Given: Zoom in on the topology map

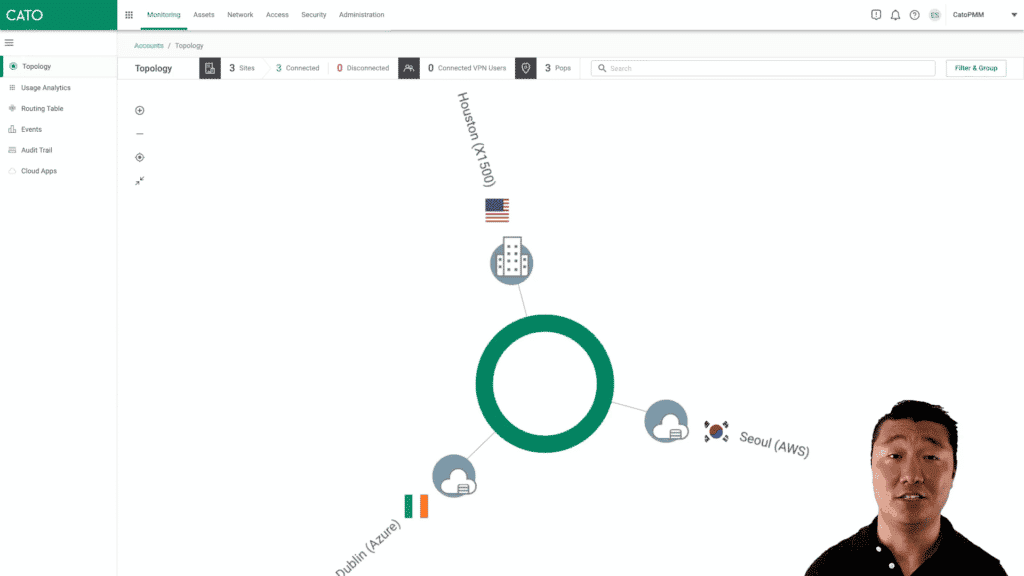Looking at the screenshot, I should point(140,110).
